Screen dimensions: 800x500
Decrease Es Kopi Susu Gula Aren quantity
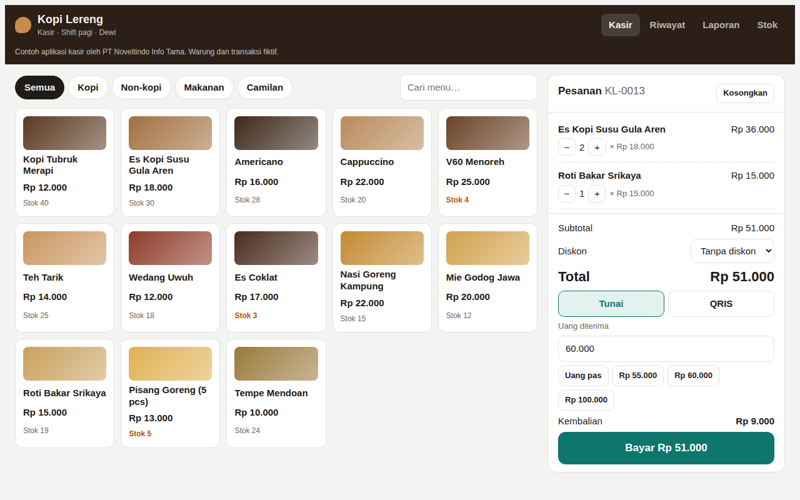566,147
